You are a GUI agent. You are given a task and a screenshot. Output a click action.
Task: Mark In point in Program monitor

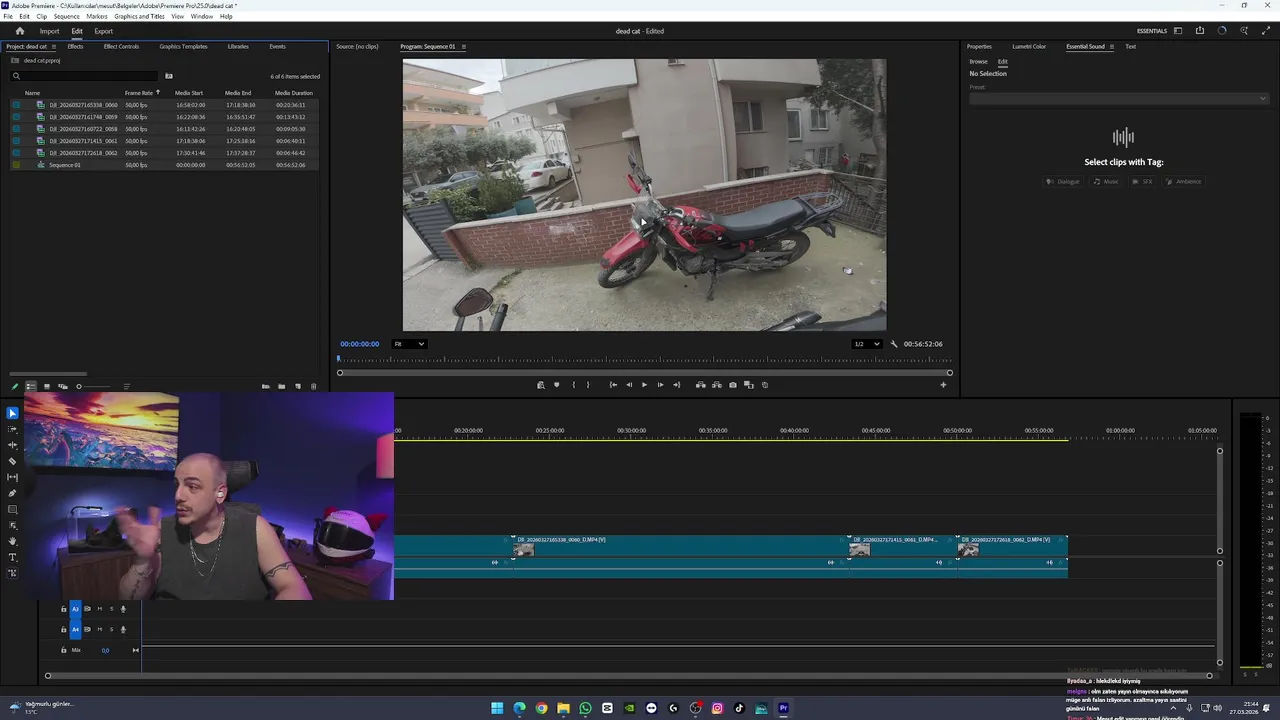tap(574, 385)
